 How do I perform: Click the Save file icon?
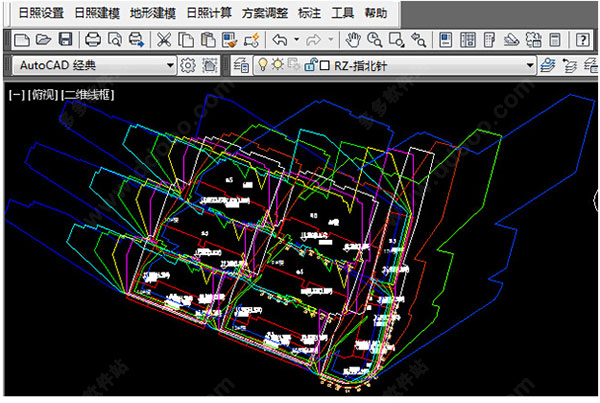point(65,40)
